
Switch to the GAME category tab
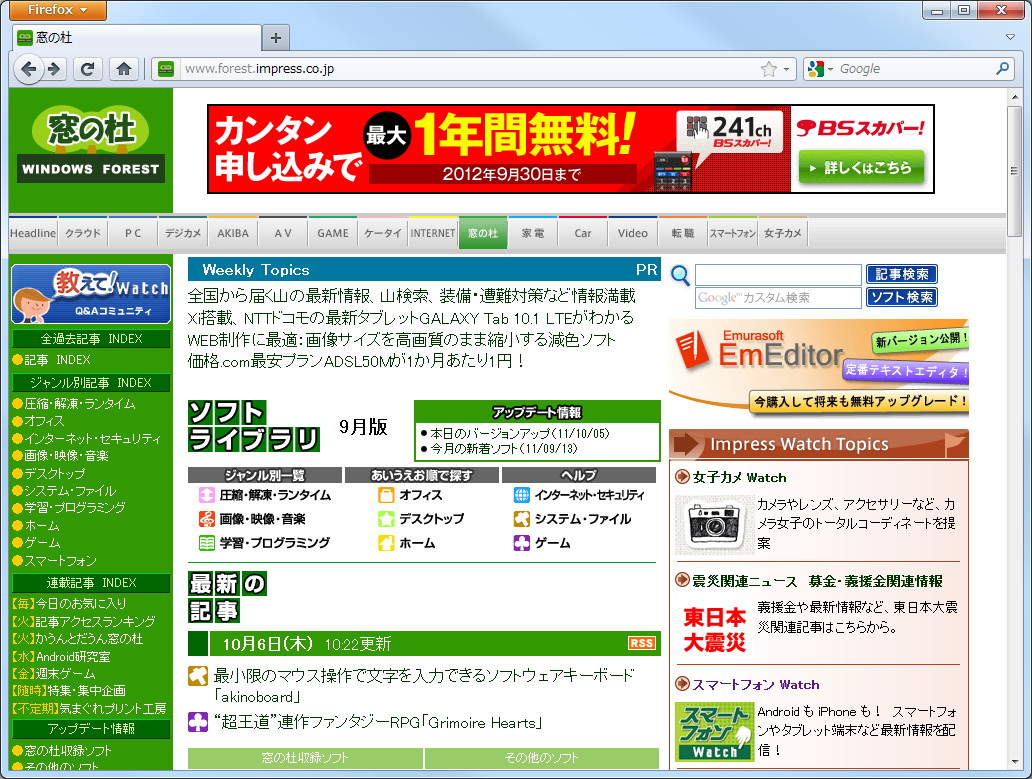point(333,232)
